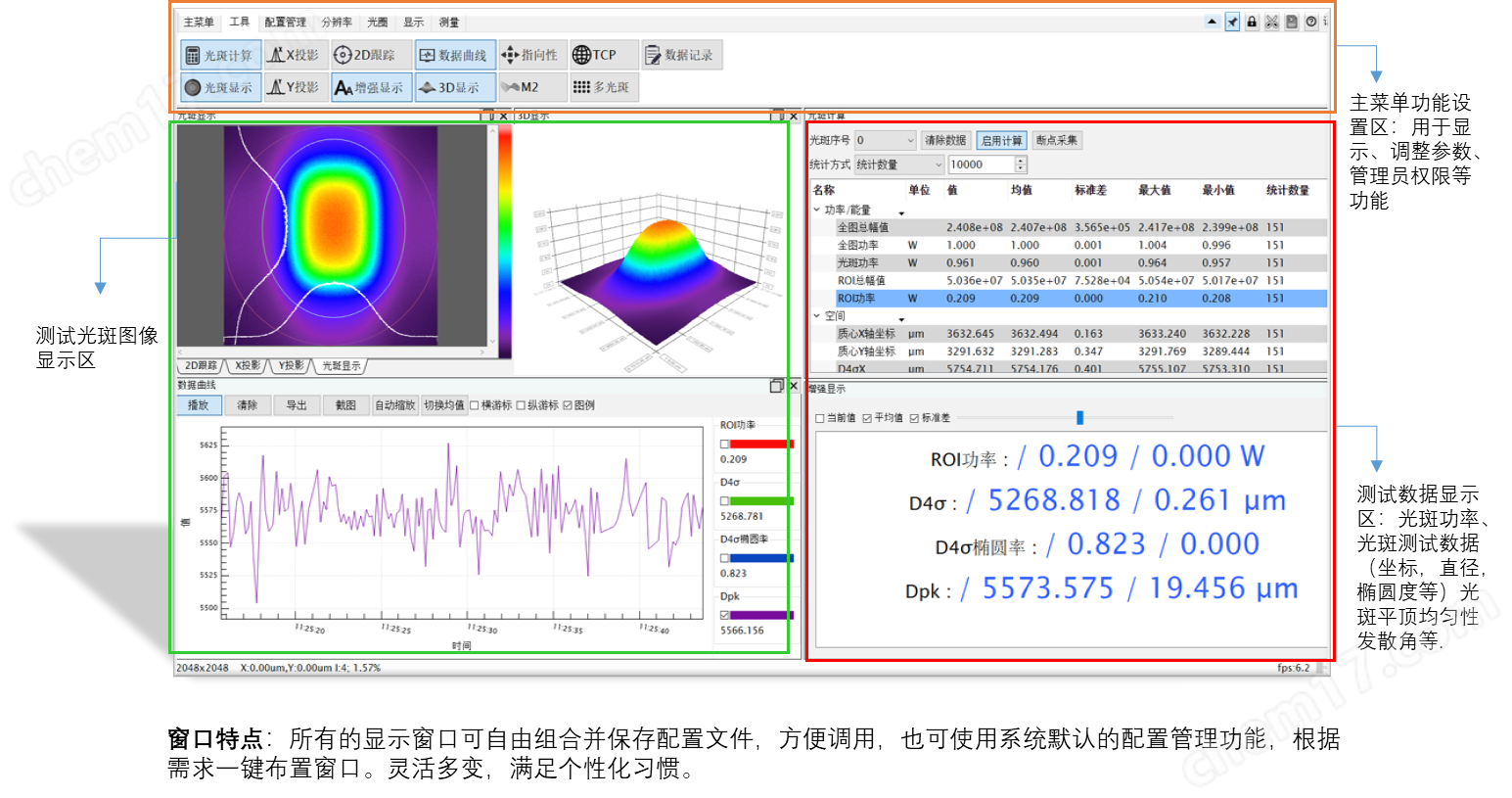The height and width of the screenshot is (798, 1512).
Task: Click the 清除 button in 数据曲线
Action: [248, 405]
